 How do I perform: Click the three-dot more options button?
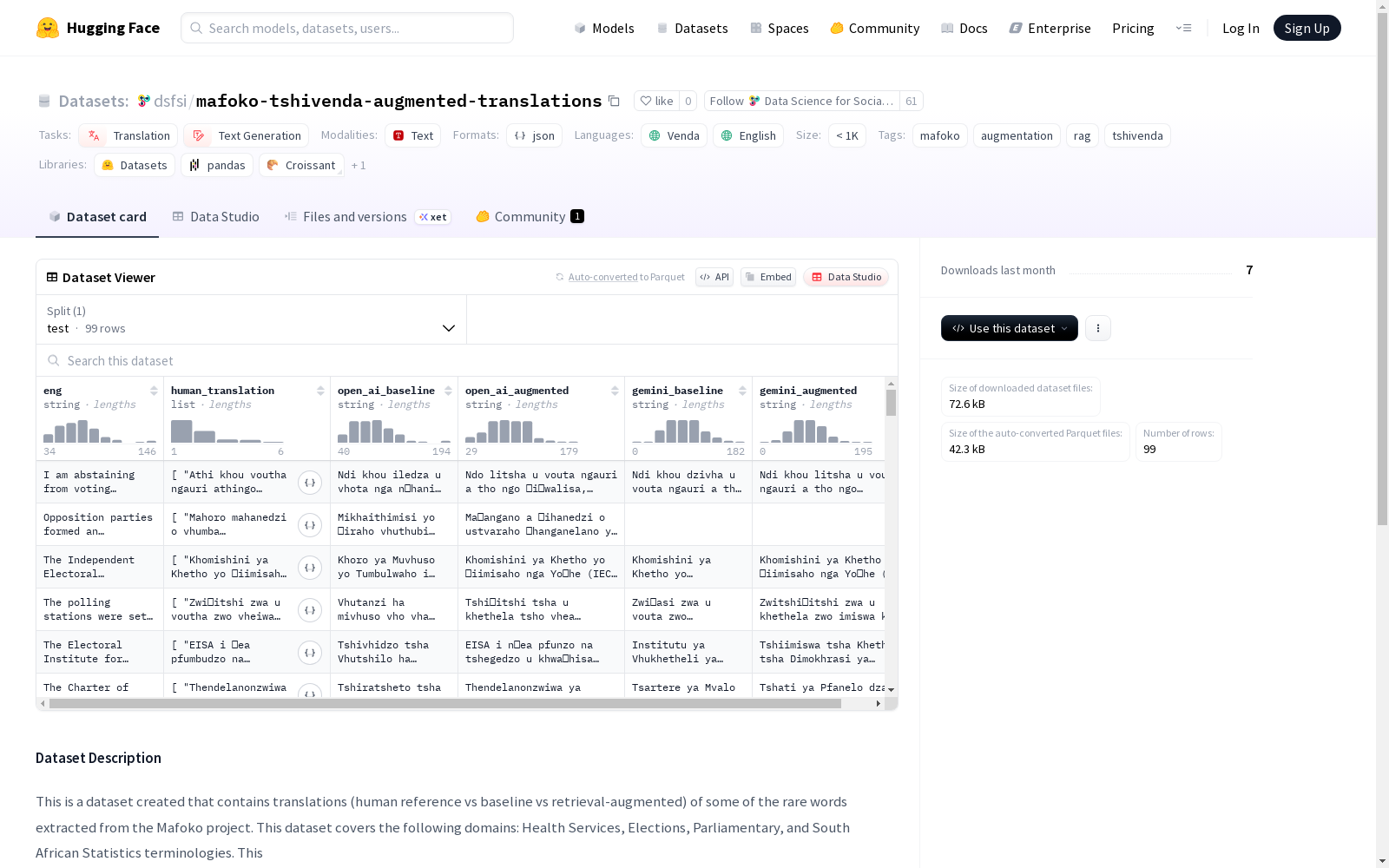(x=1098, y=328)
